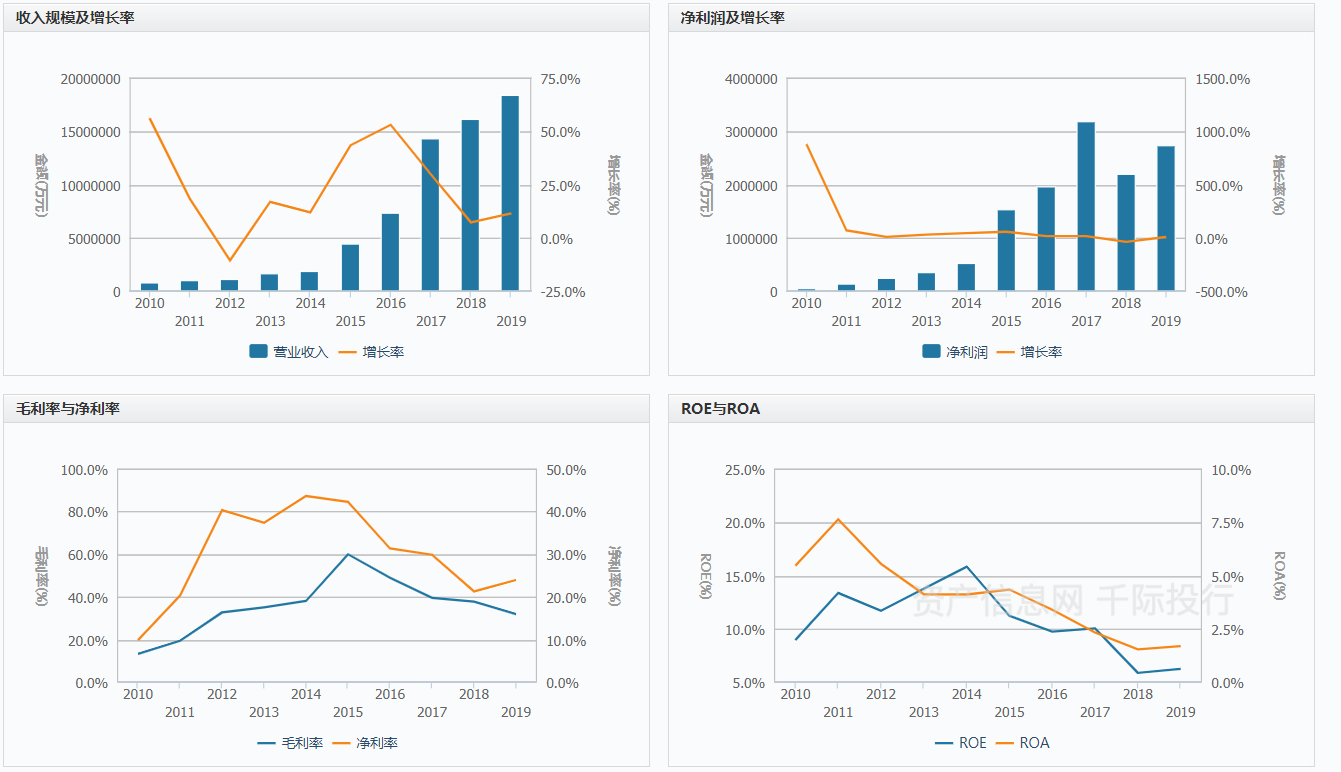This screenshot has height=772, width=1341.
Task: Toggle the 净利率 legend entry
Action: tap(365, 743)
